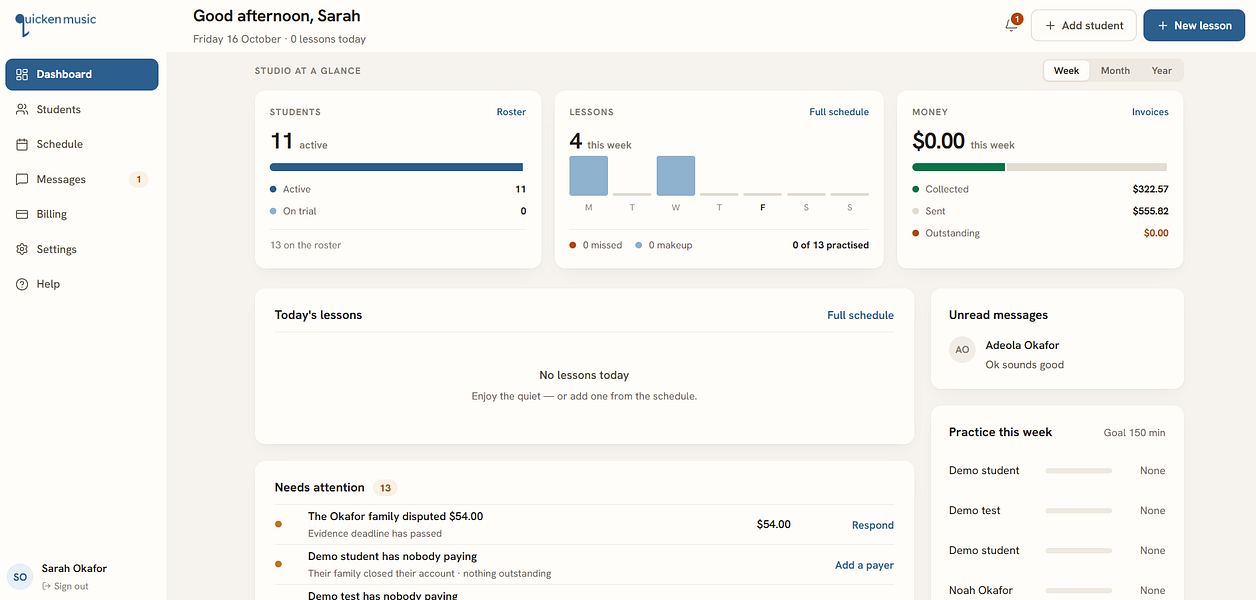Open Full schedule link in Today's lessons
Viewport: 1256px width, 600px height.
[x=860, y=315]
